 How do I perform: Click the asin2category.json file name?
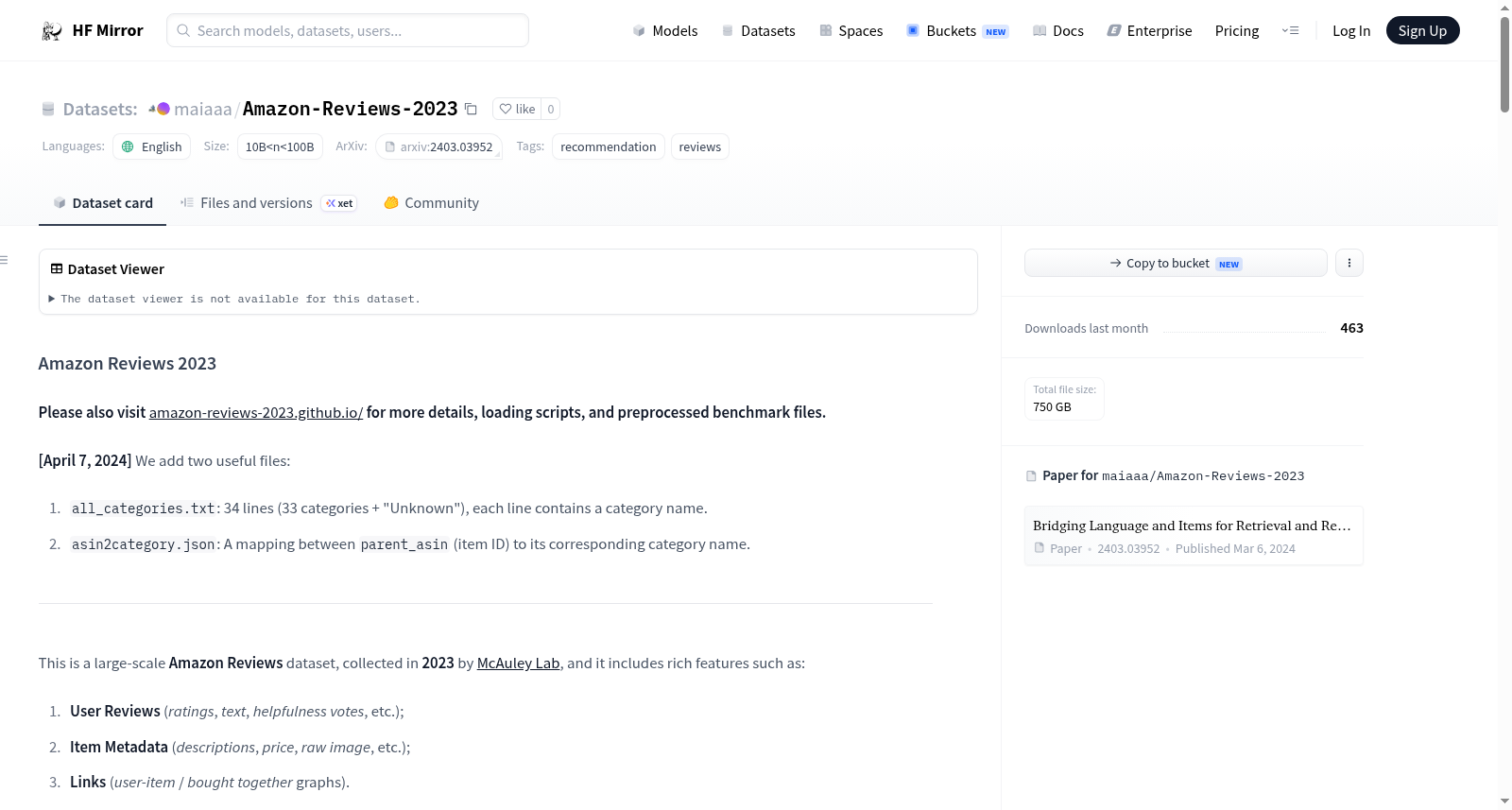coord(144,544)
